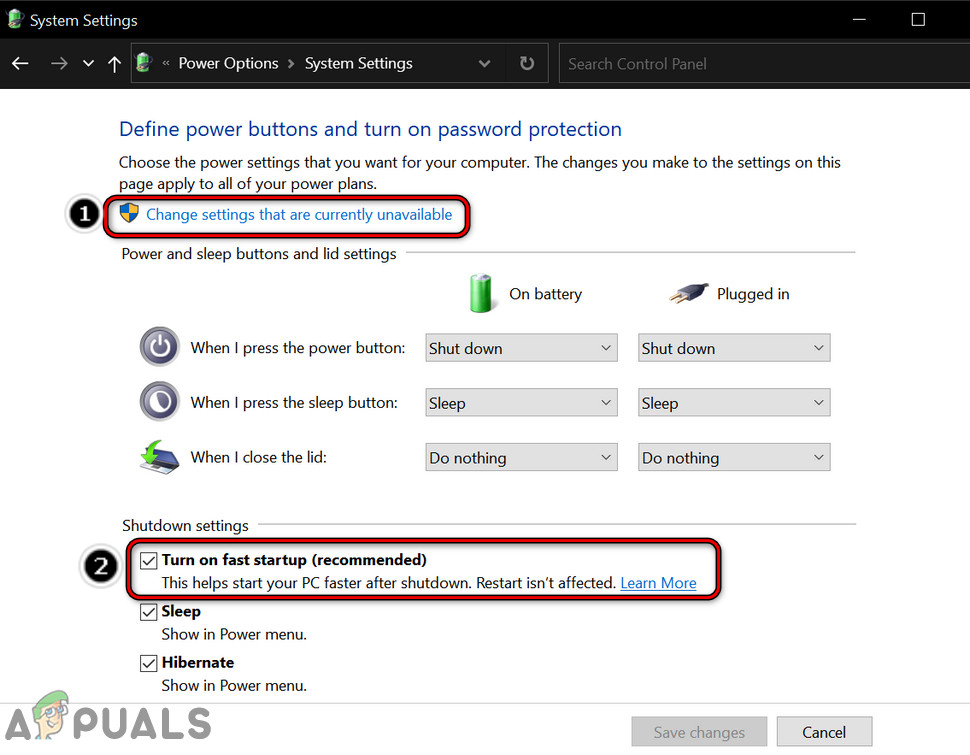Uncheck Sleep in Power menu
This screenshot has width=970, height=755.
pyautogui.click(x=149, y=611)
